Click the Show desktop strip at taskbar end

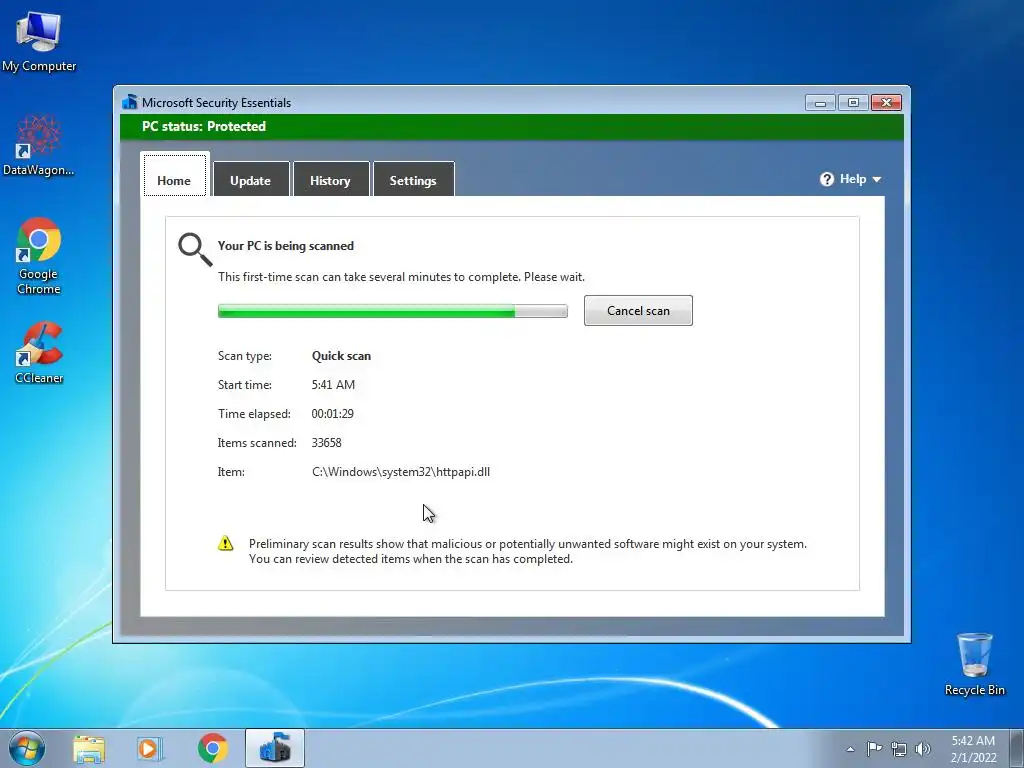1017,749
